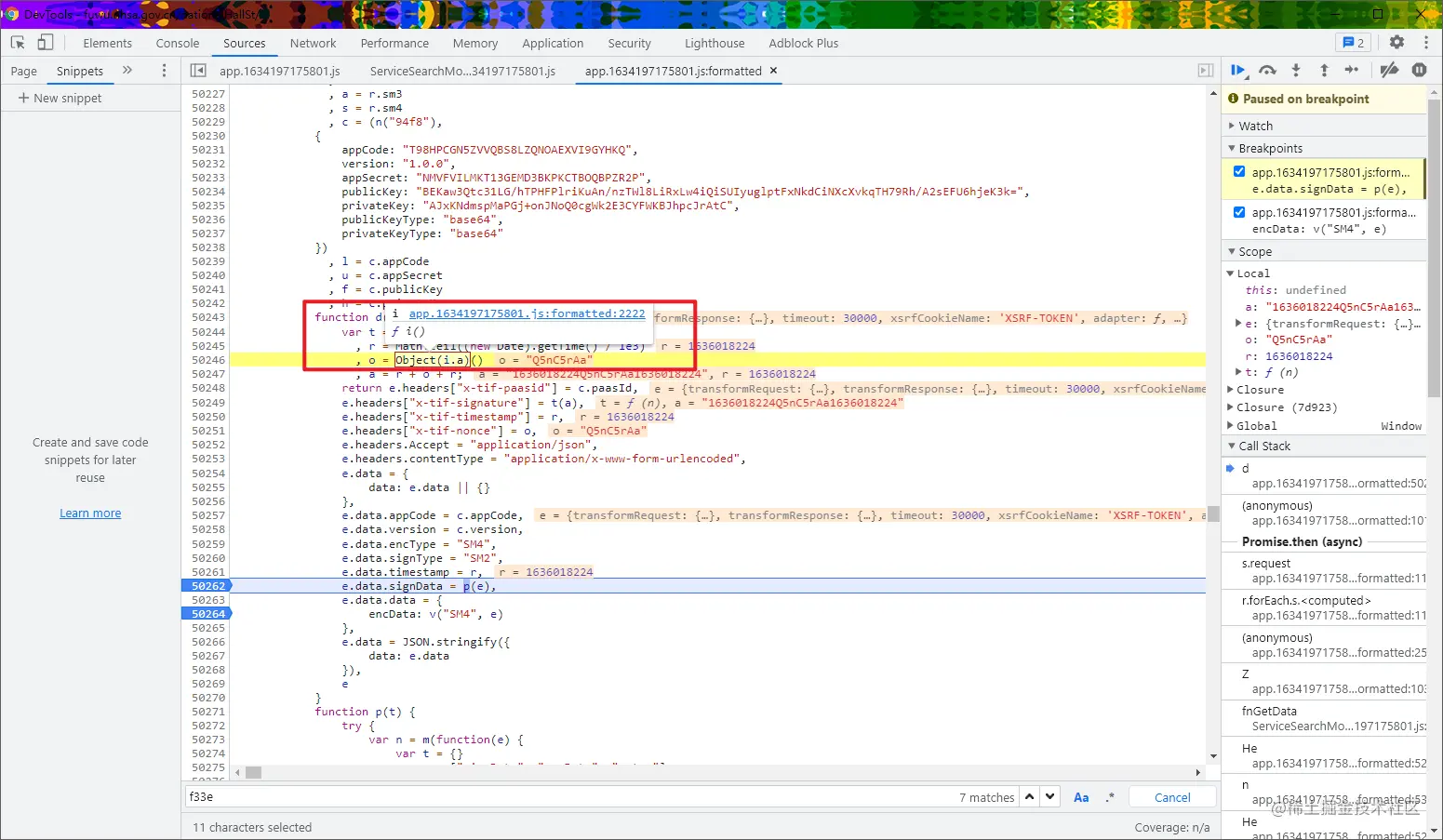Follow the Learn more link about snippets
This screenshot has width=1443, height=840.
(90, 513)
